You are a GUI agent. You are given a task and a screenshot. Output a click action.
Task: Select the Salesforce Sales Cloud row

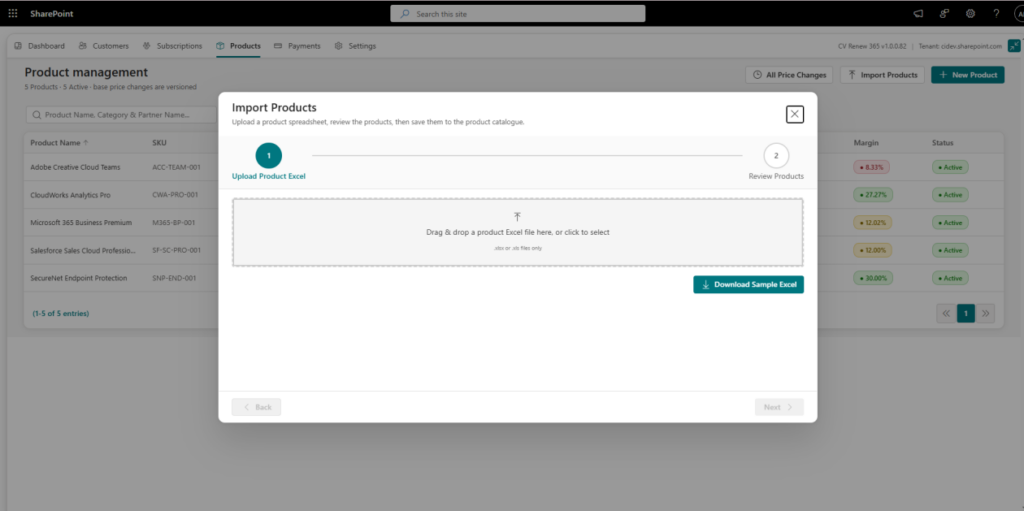[513, 250]
